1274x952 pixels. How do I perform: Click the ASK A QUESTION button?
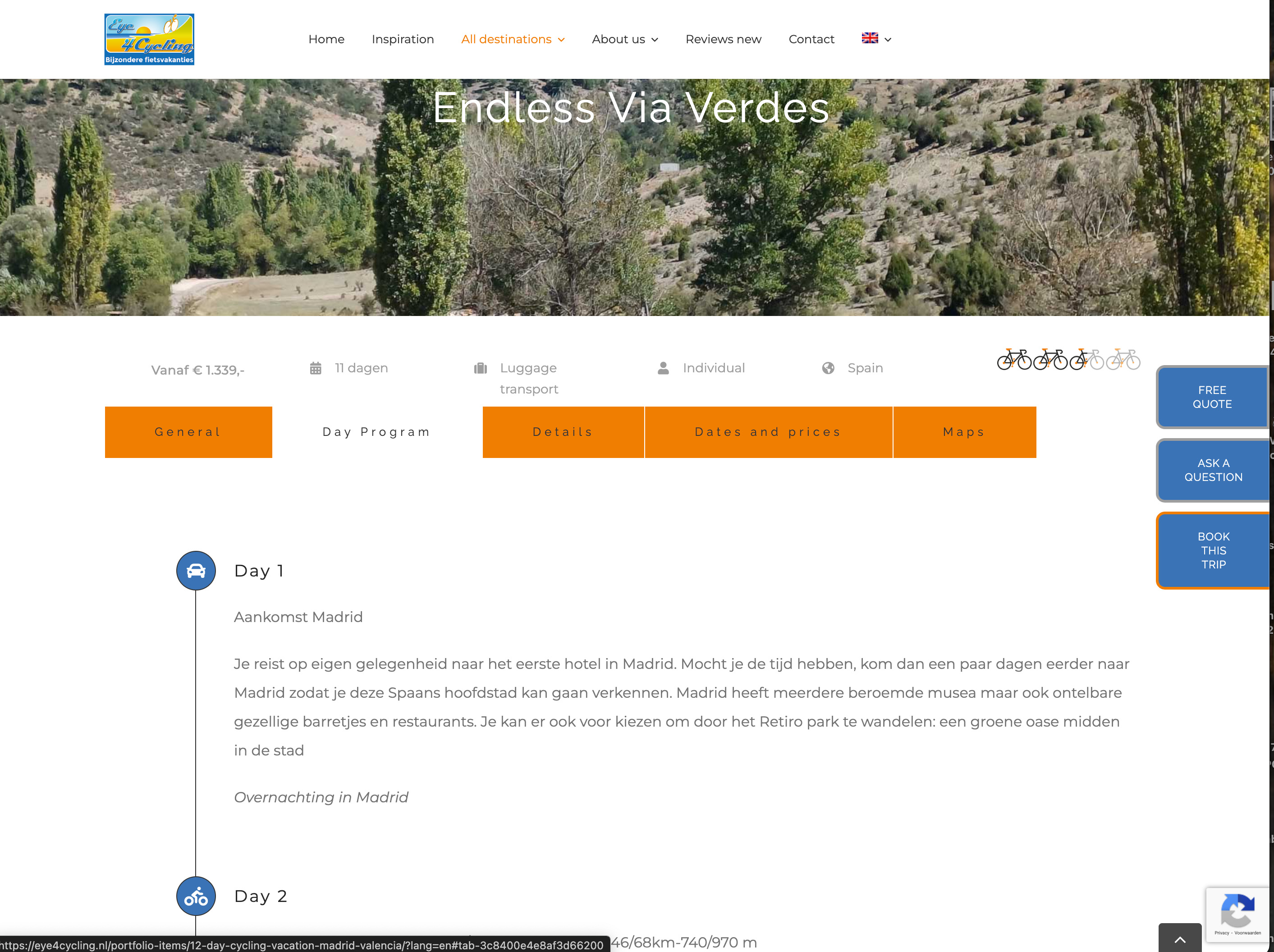[1213, 470]
